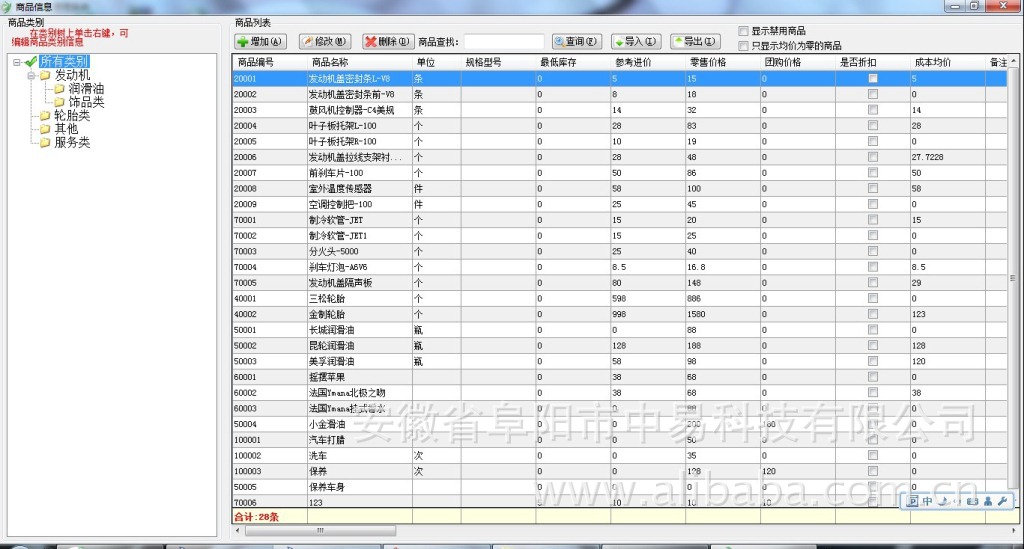This screenshot has height=549, width=1024.
Task: Click the 导入(I) import button
Action: [x=636, y=41]
